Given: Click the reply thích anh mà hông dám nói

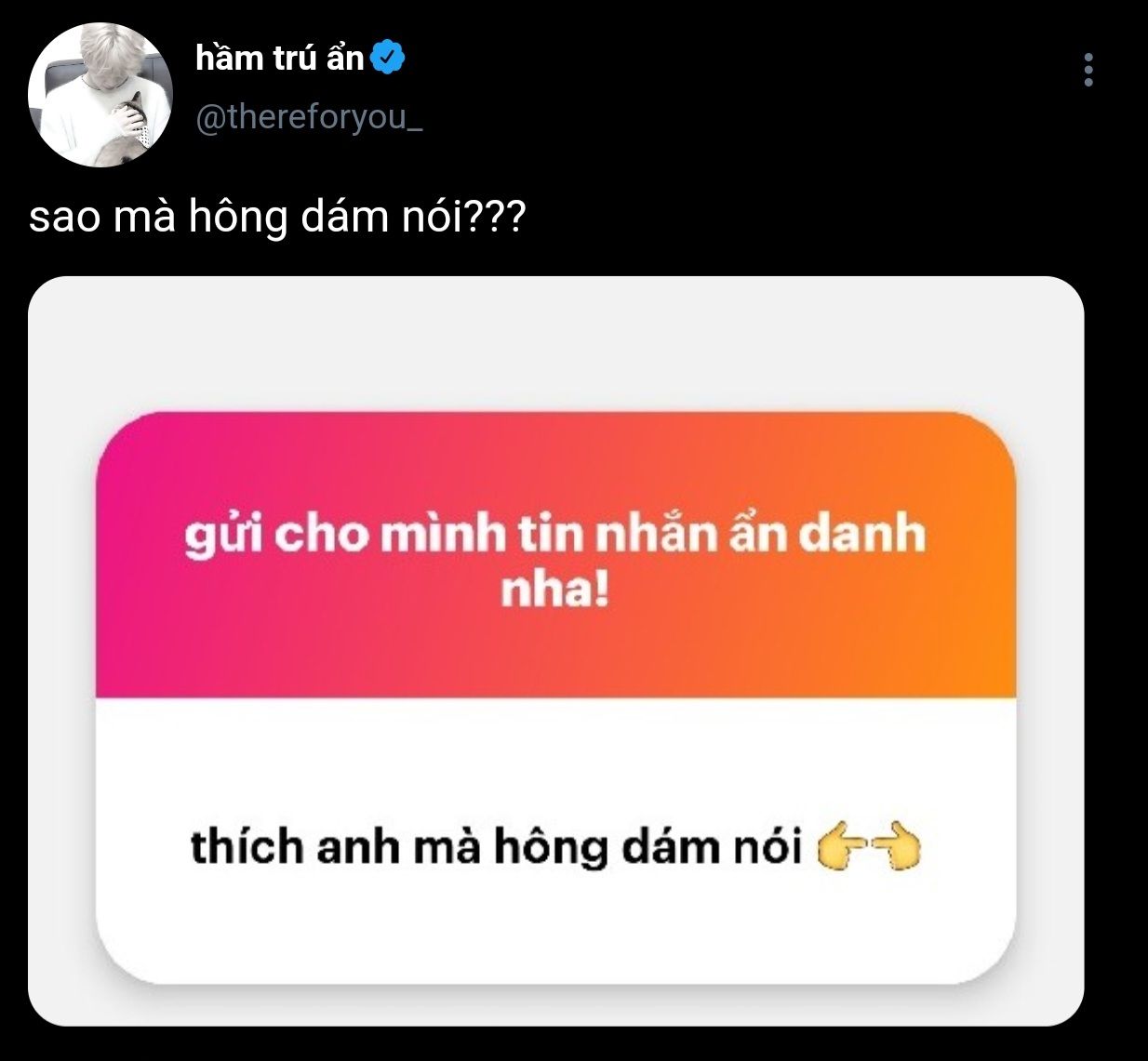Looking at the screenshot, I should pyautogui.click(x=496, y=848).
